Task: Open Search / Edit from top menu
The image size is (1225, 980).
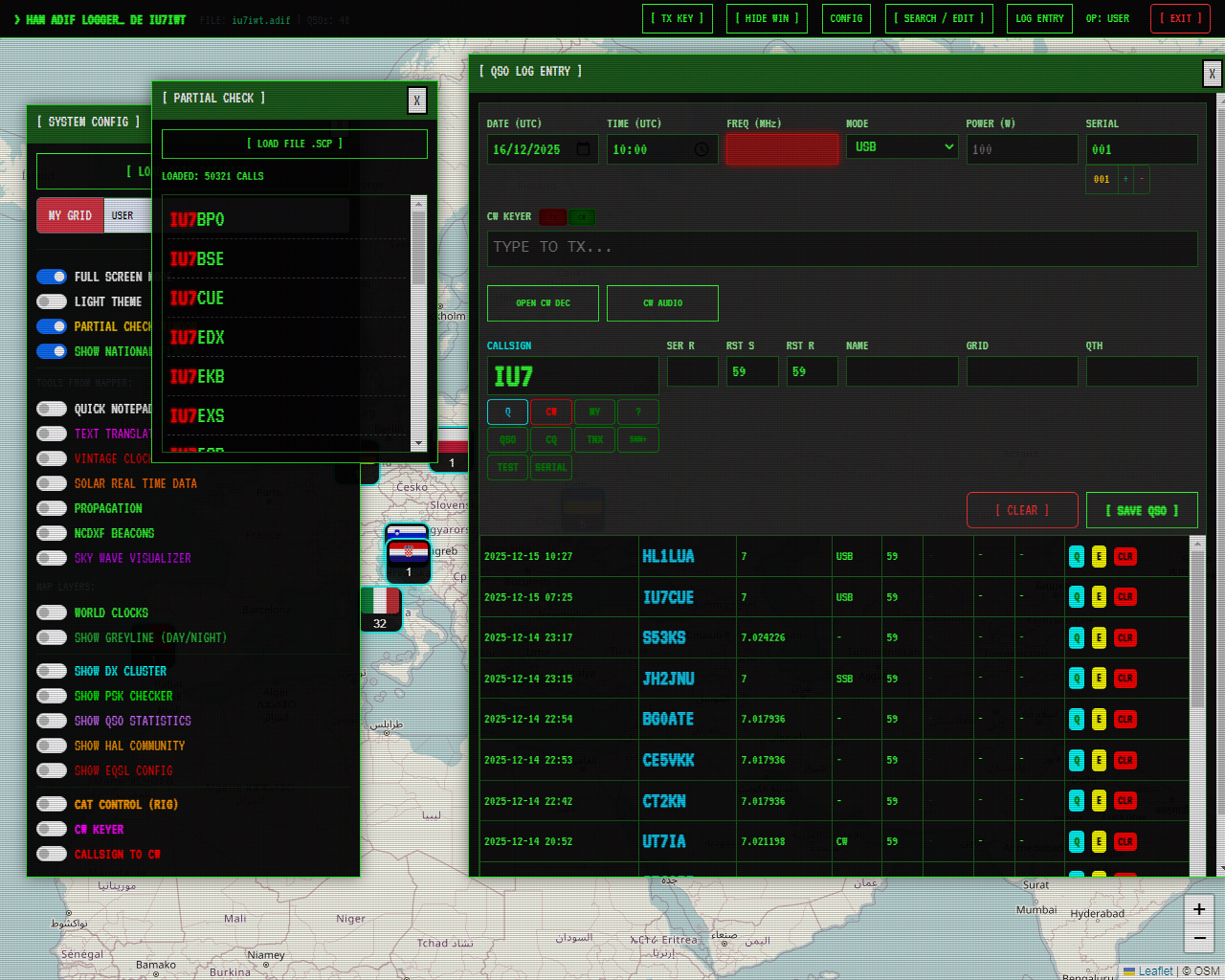Action: tap(939, 18)
